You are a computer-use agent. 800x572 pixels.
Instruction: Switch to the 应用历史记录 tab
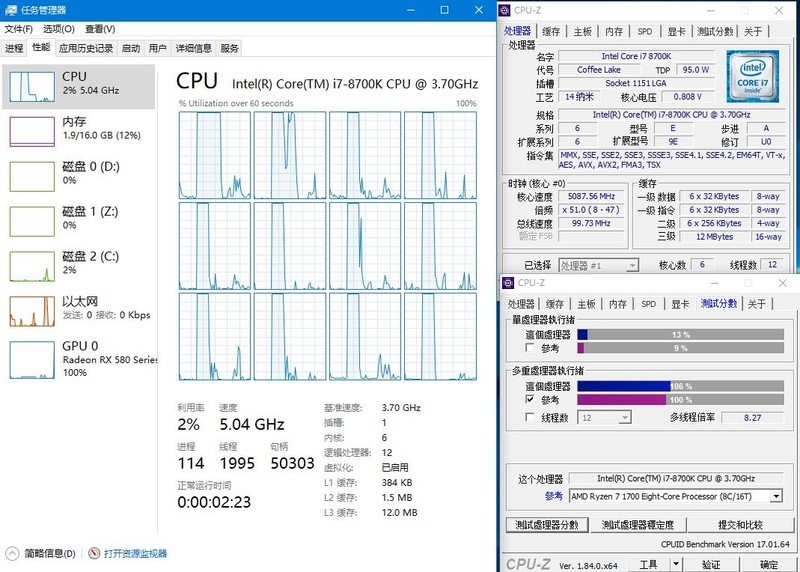pyautogui.click(x=86, y=48)
